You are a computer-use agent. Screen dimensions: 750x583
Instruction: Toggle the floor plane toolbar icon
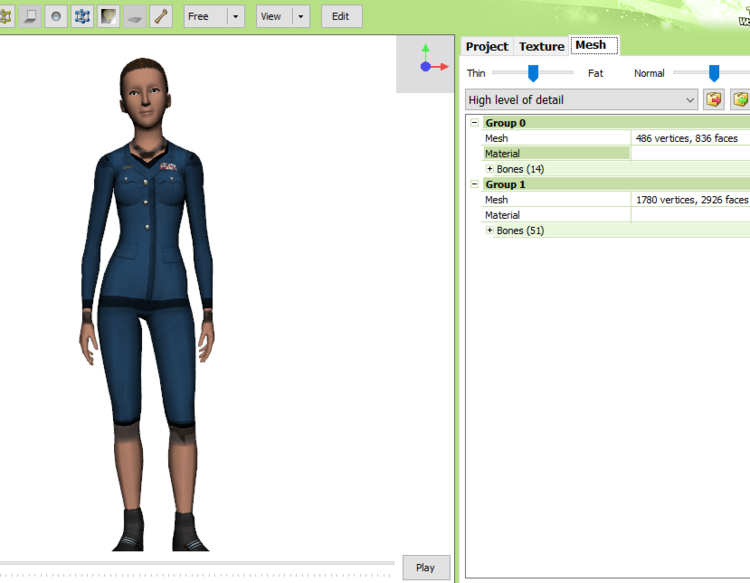click(x=135, y=16)
